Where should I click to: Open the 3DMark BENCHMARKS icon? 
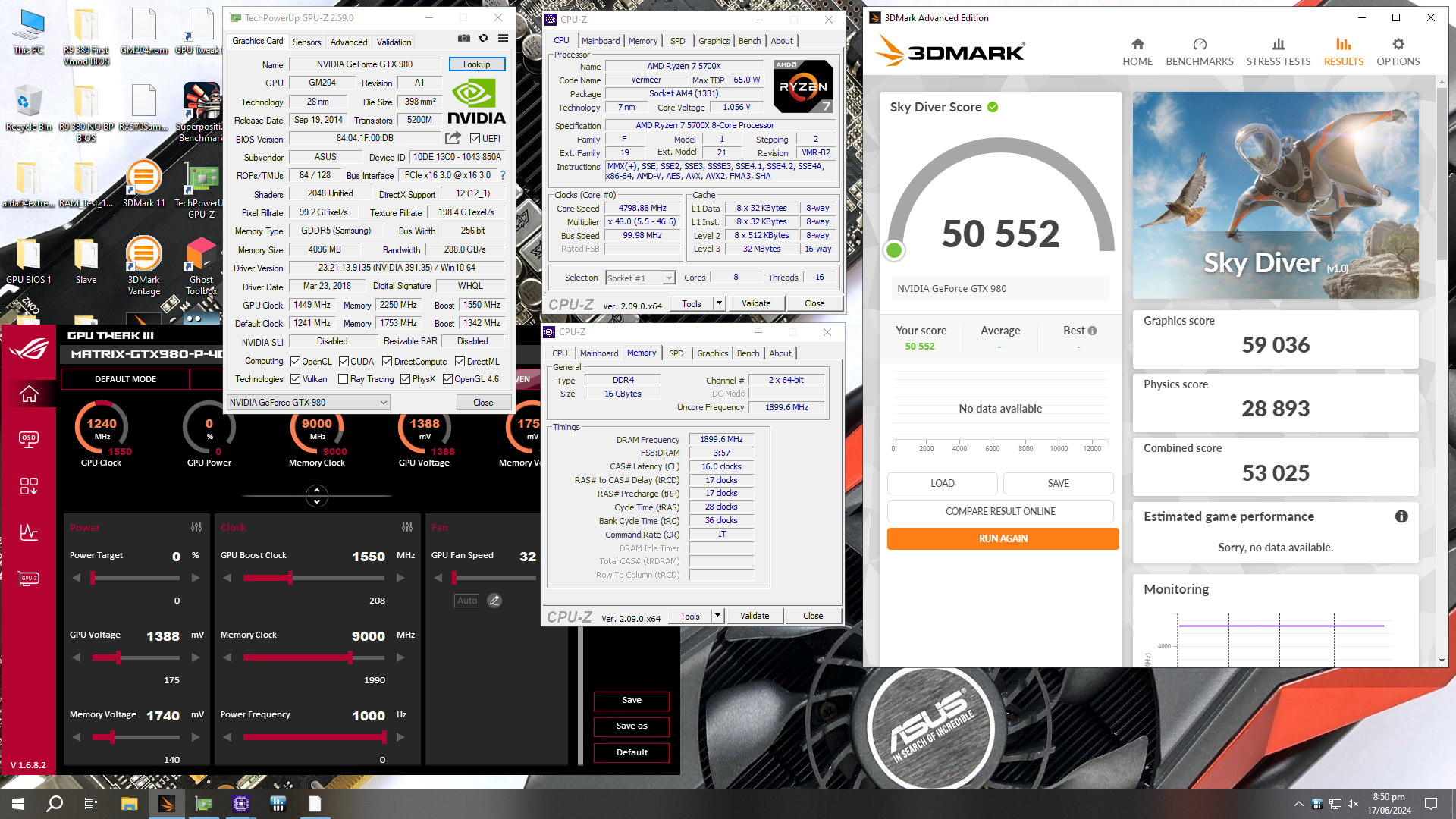(1200, 44)
